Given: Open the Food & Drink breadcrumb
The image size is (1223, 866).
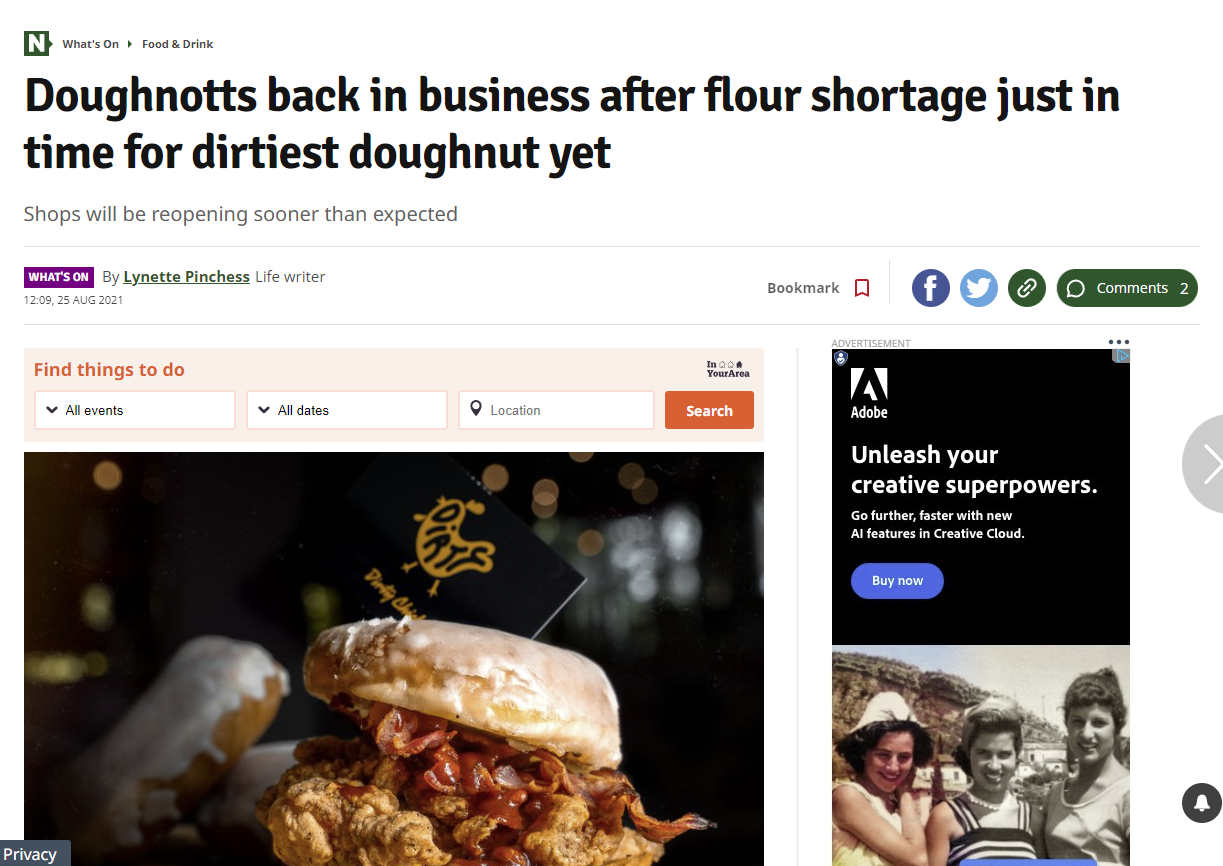Looking at the screenshot, I should [x=177, y=44].
